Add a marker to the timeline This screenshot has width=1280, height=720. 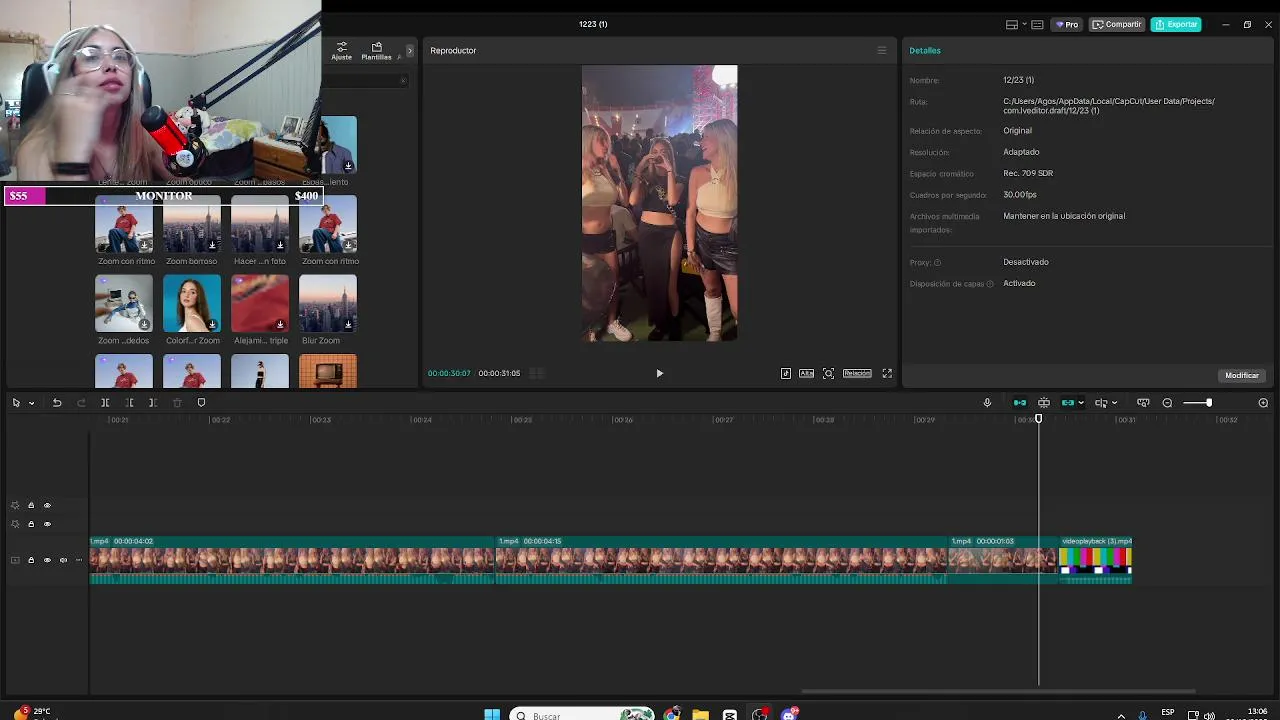[x=201, y=403]
